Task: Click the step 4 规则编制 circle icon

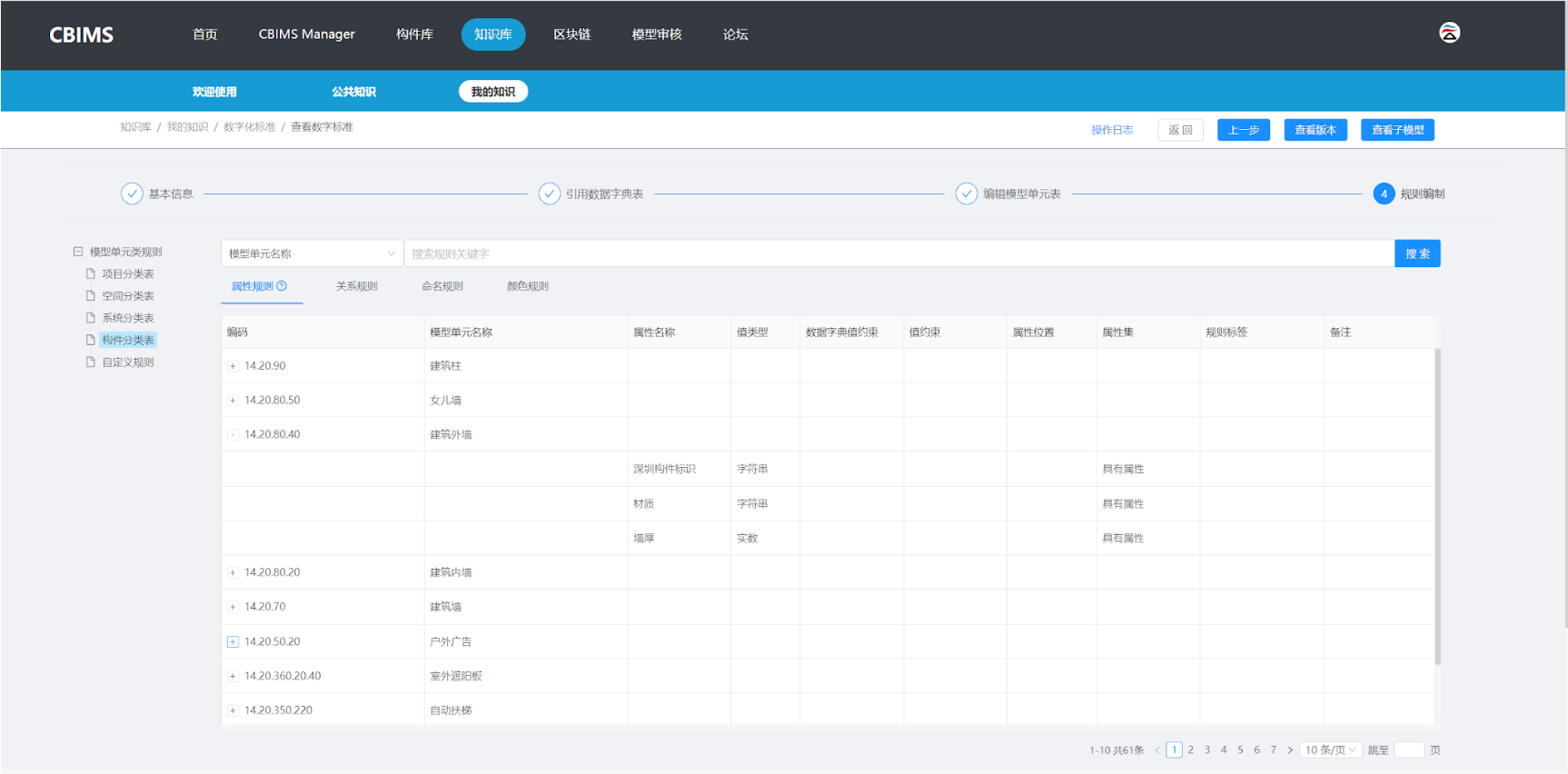Action: click(x=1384, y=193)
